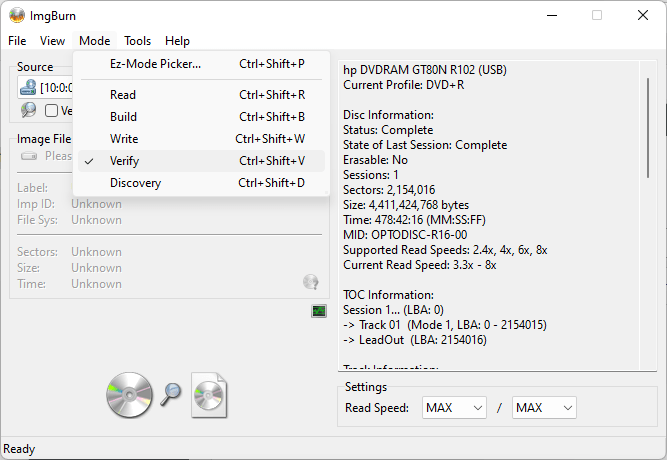Choose Ez-Mode Picker from menu
The width and height of the screenshot is (667, 460).
[x=155, y=64]
